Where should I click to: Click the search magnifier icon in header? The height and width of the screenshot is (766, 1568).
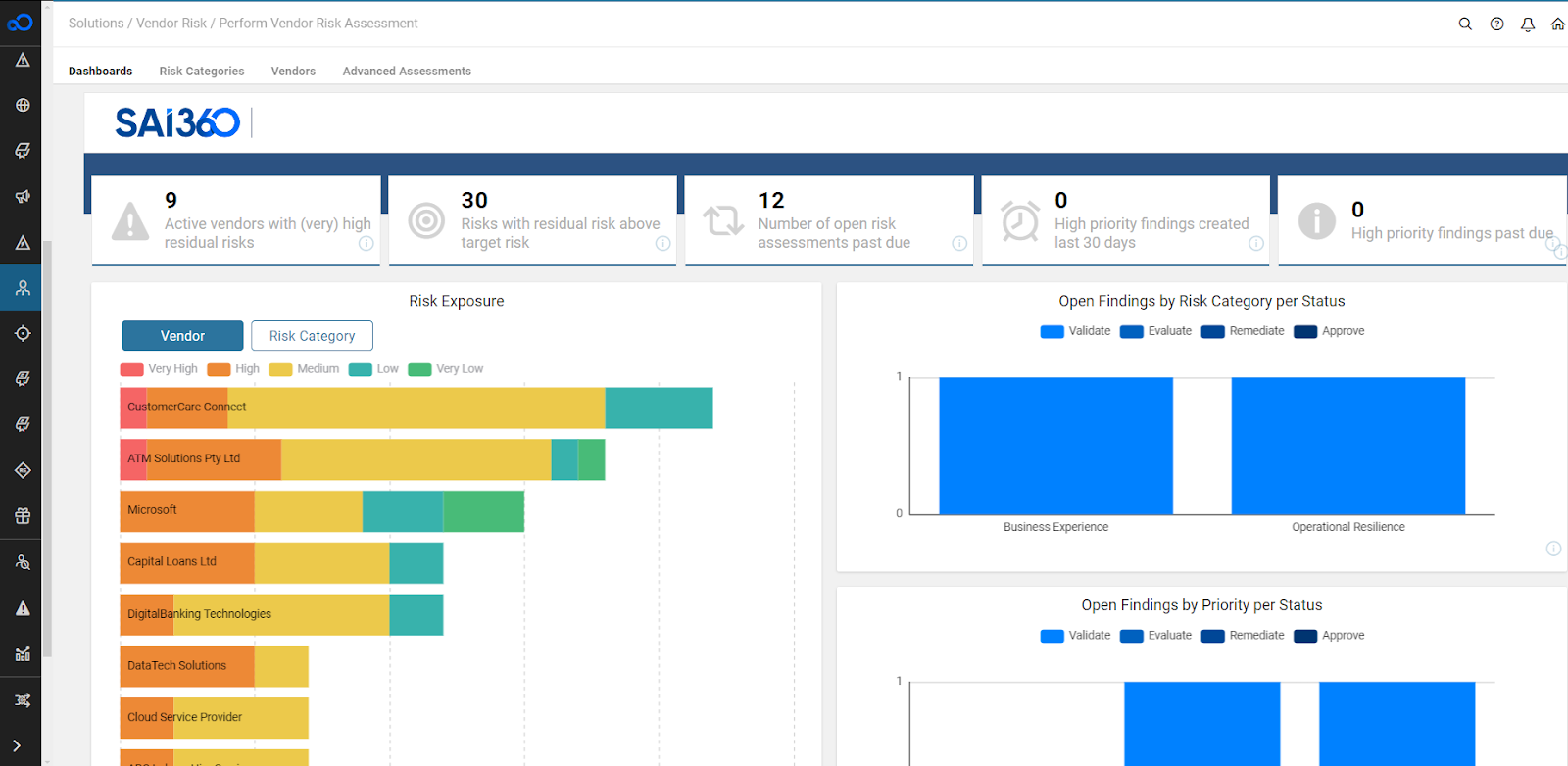pos(1465,24)
